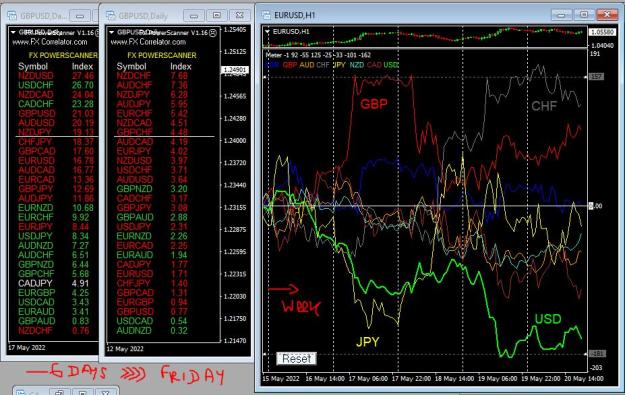Viewport: 625px width, 395px height.
Task: Close the middle GBPUSD,Daily window
Action: [240, 16]
